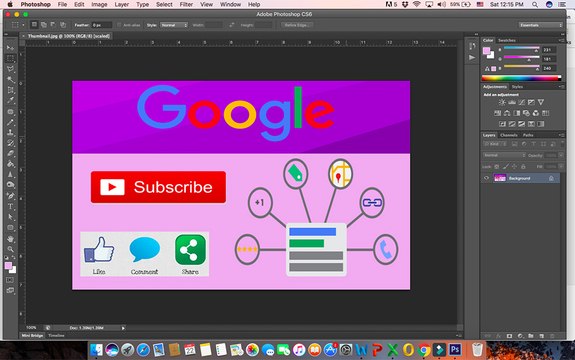
Task: Open the status bar info arrow
Action: pyautogui.click(x=123, y=328)
